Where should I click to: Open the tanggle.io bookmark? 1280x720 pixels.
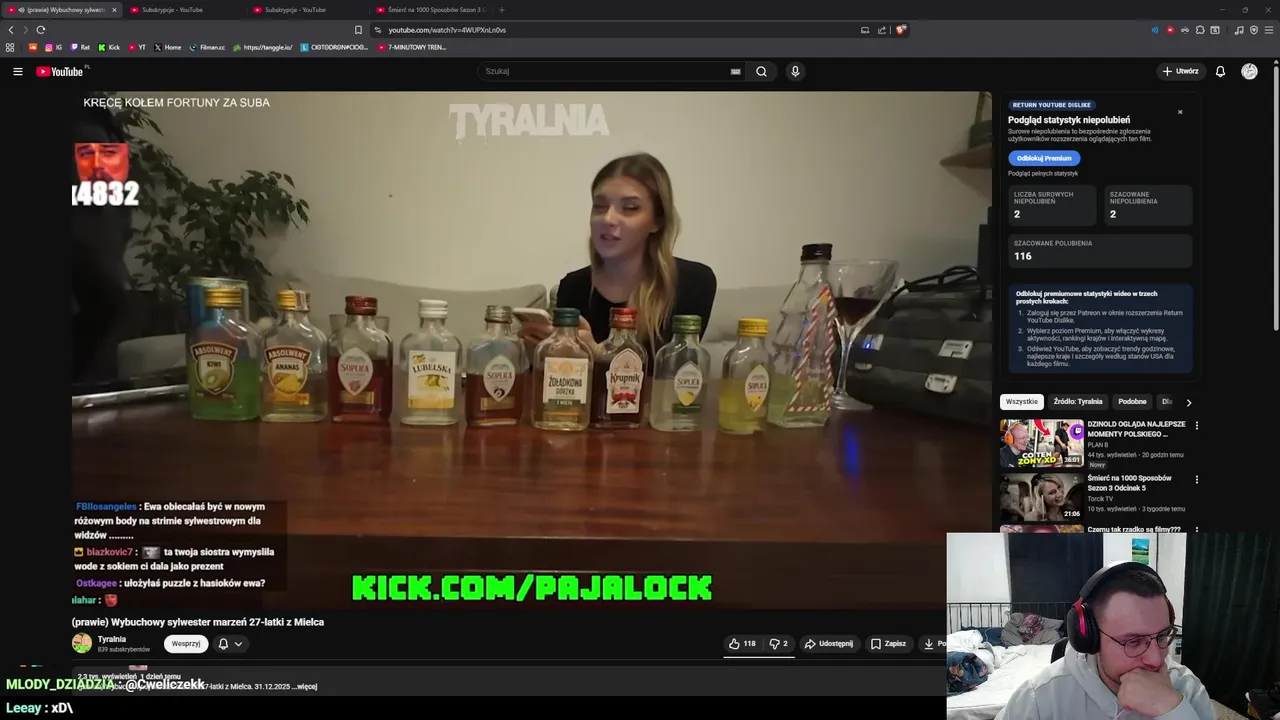(x=263, y=47)
